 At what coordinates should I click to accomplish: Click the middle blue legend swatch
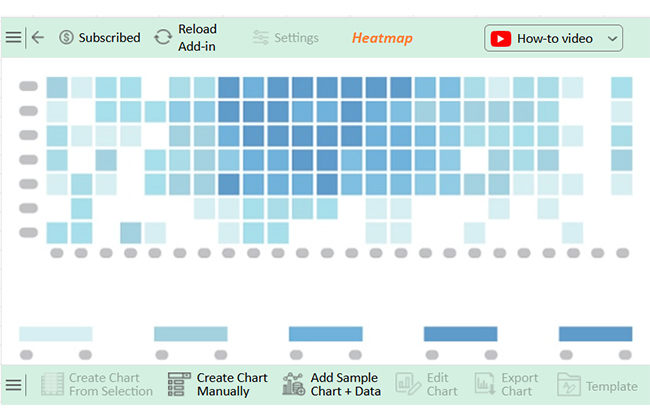pyautogui.click(x=325, y=334)
